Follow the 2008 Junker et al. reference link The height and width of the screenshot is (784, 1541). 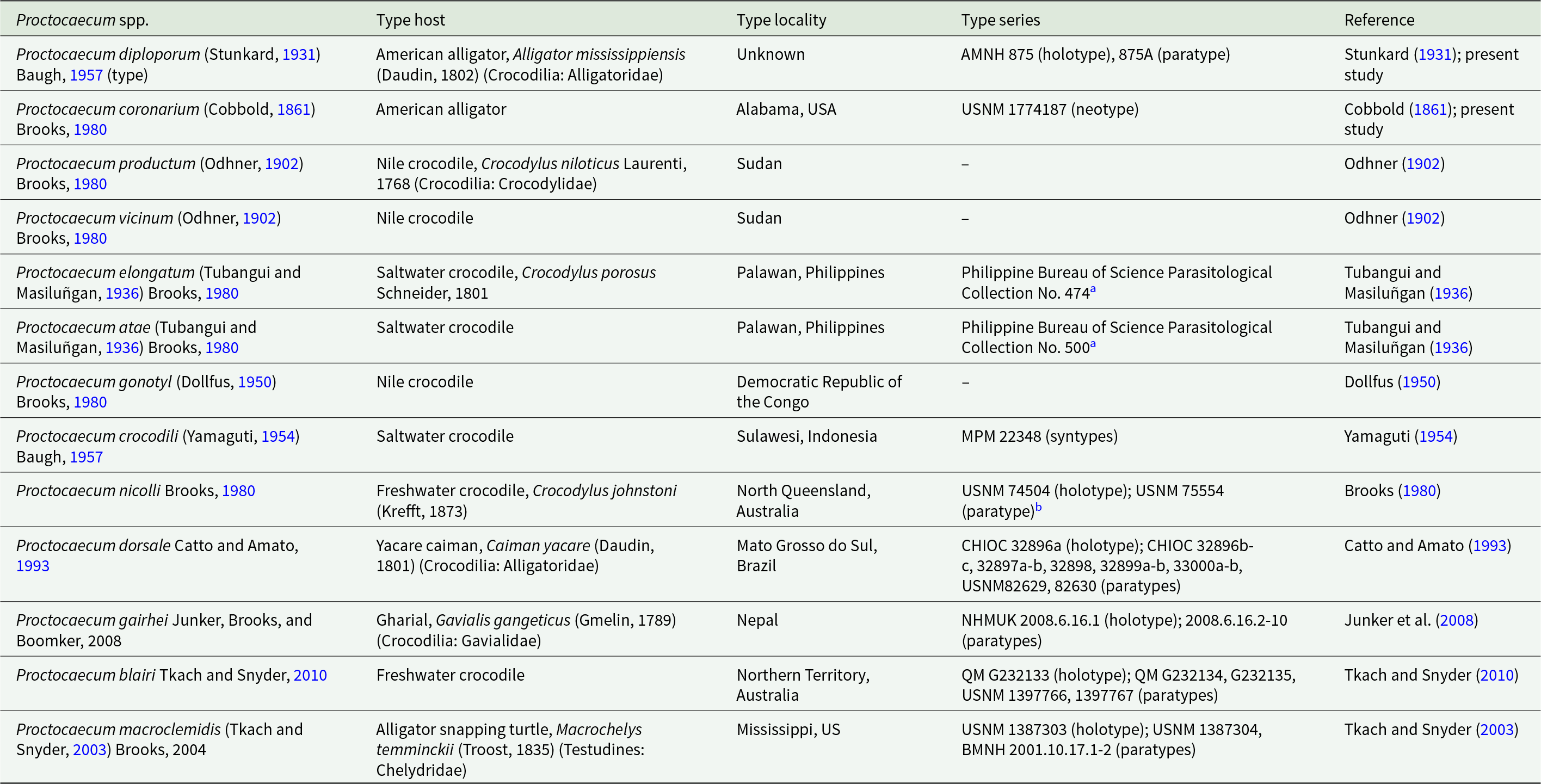coord(1457,620)
